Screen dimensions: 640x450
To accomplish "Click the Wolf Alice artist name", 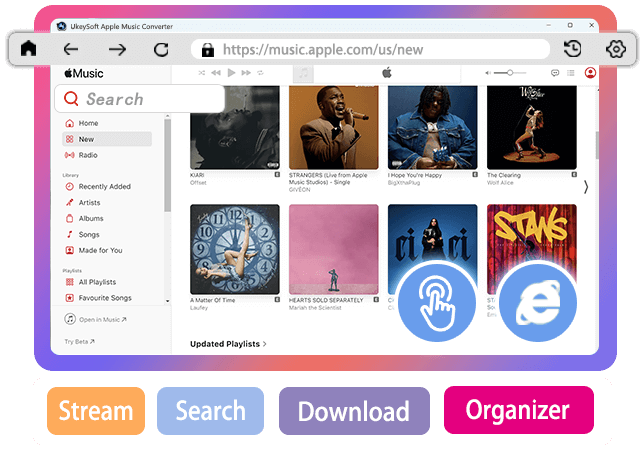I will click(x=500, y=183).
